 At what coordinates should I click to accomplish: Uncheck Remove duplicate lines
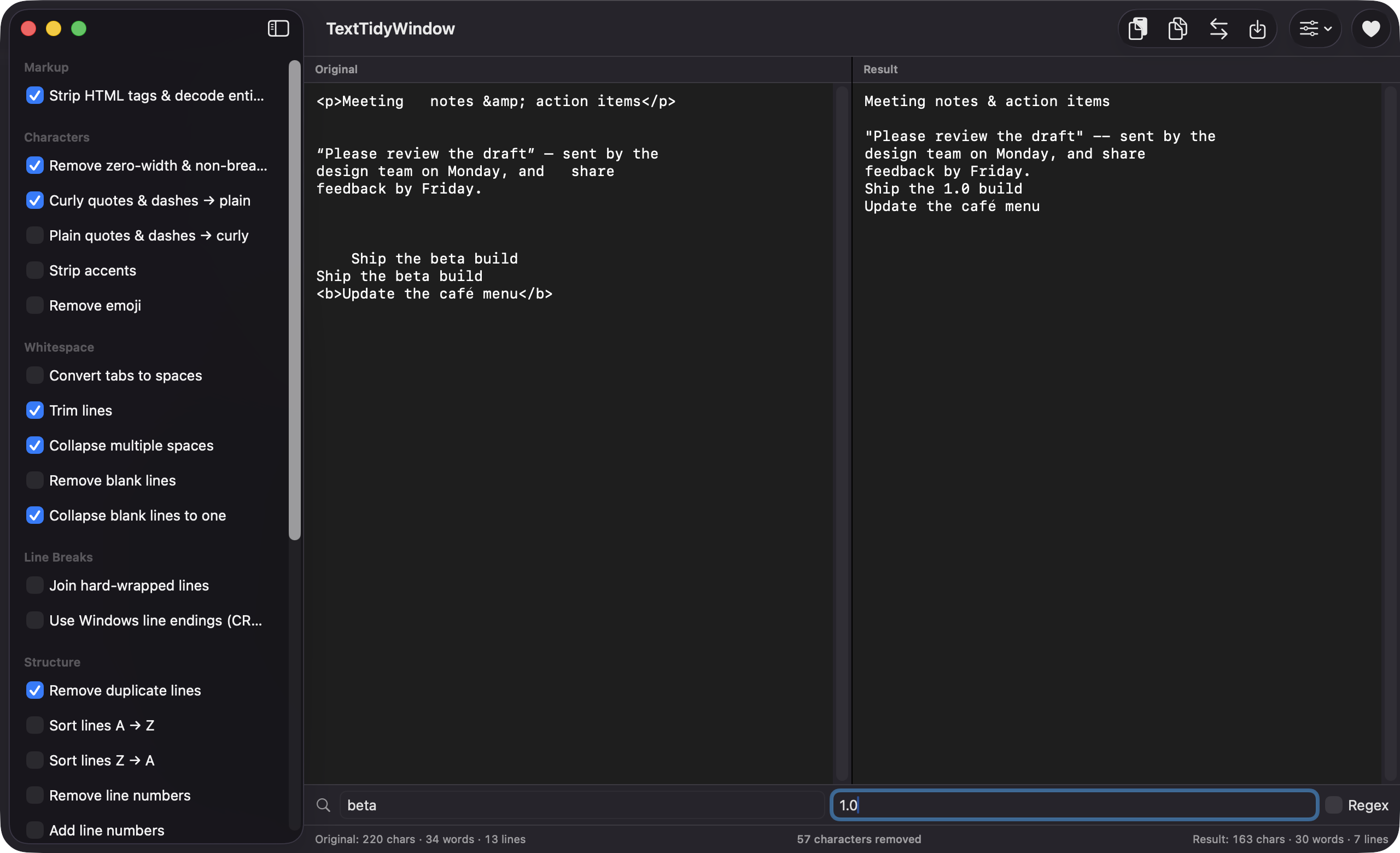pos(34,690)
